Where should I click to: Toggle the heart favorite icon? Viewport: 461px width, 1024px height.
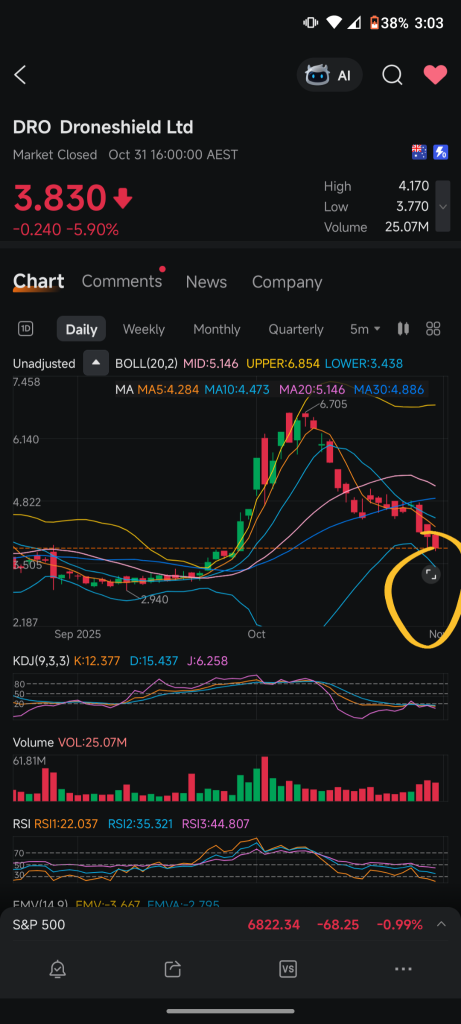coord(435,75)
